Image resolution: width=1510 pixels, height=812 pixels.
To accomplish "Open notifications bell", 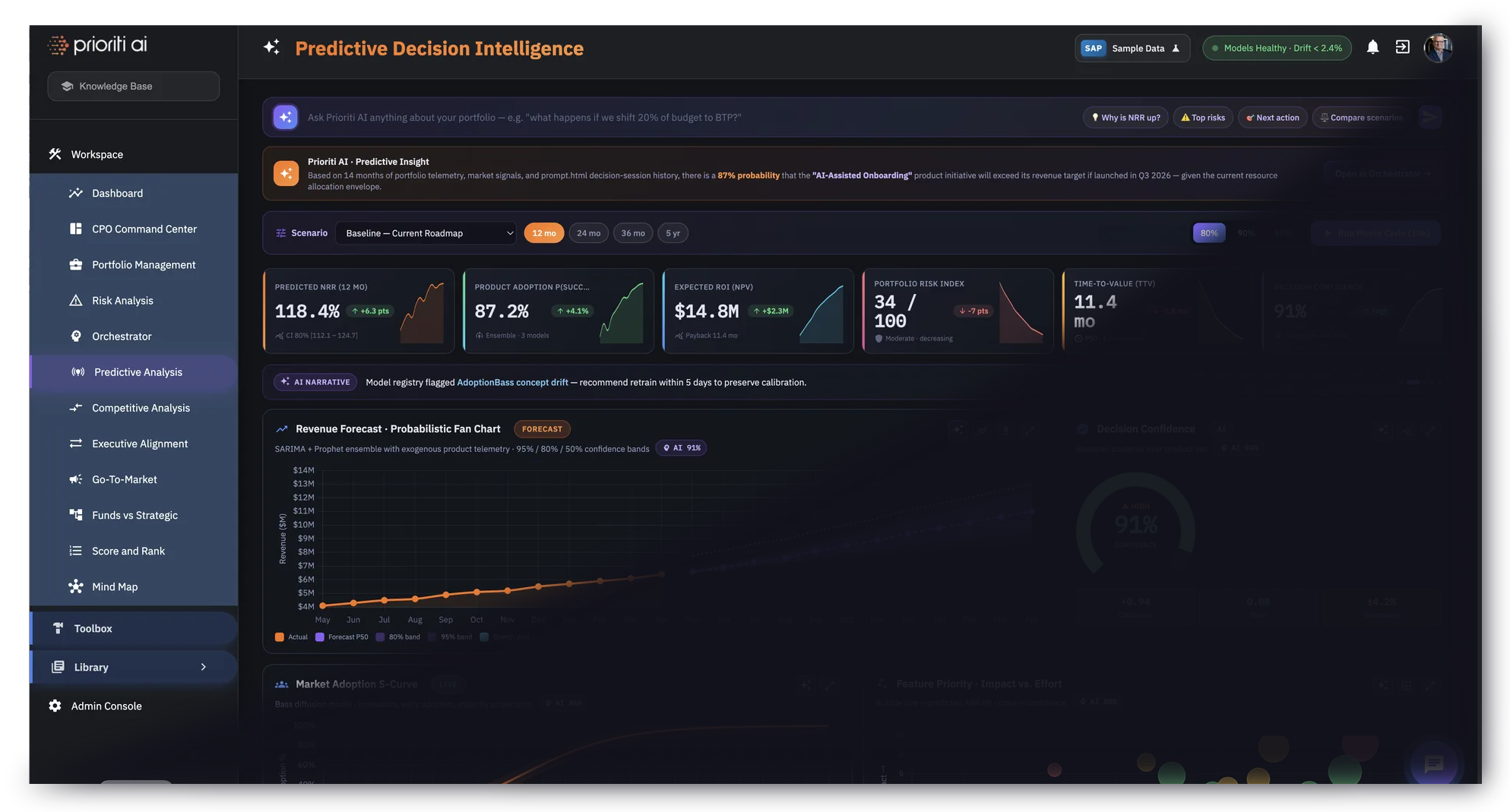I will [x=1372, y=47].
